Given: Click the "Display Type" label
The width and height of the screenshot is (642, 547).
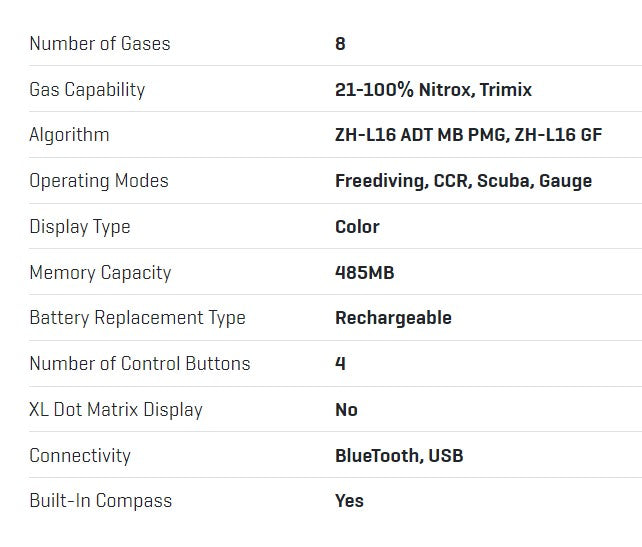Looking at the screenshot, I should (80, 227).
